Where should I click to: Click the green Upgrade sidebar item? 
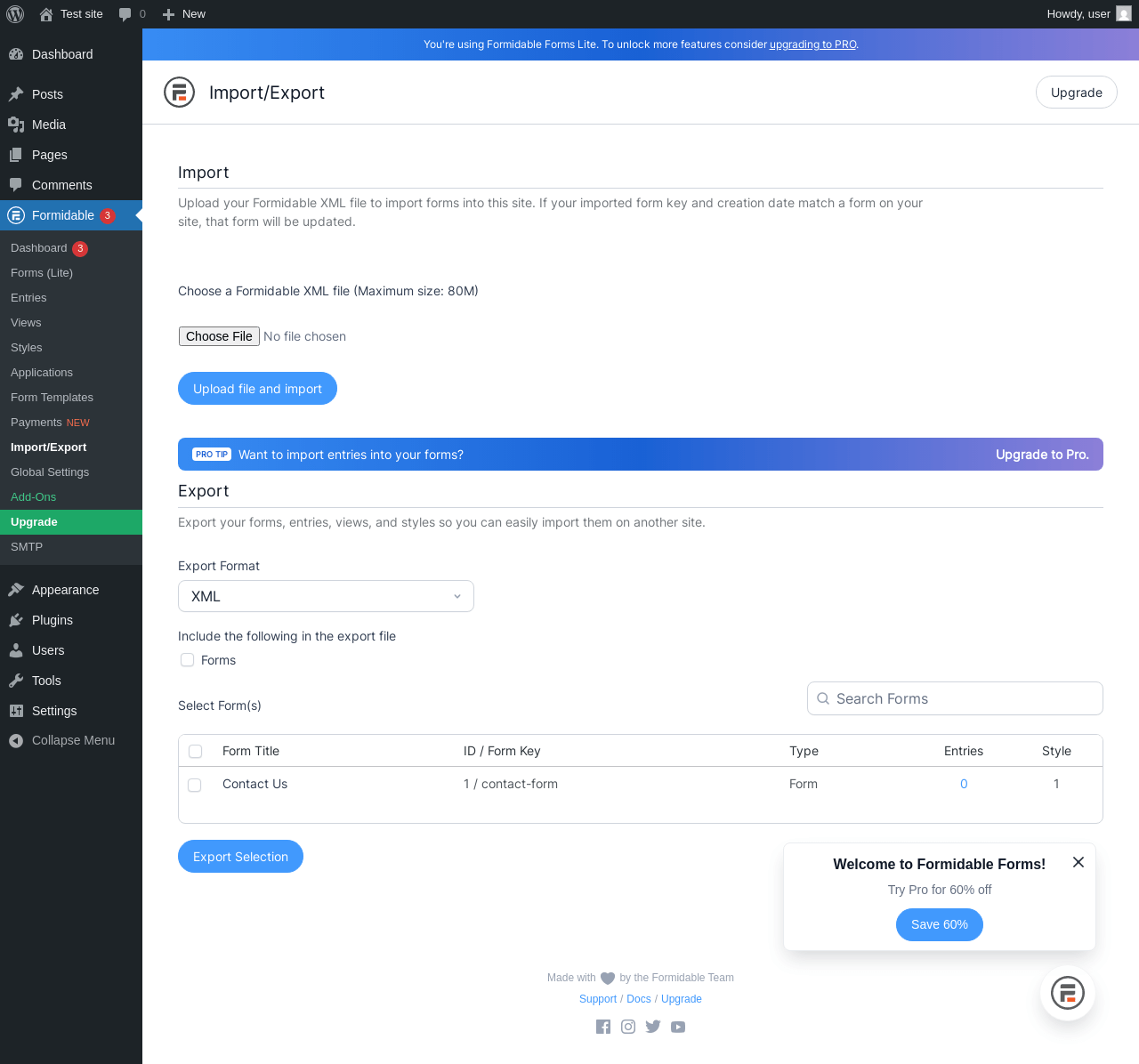coord(71,522)
